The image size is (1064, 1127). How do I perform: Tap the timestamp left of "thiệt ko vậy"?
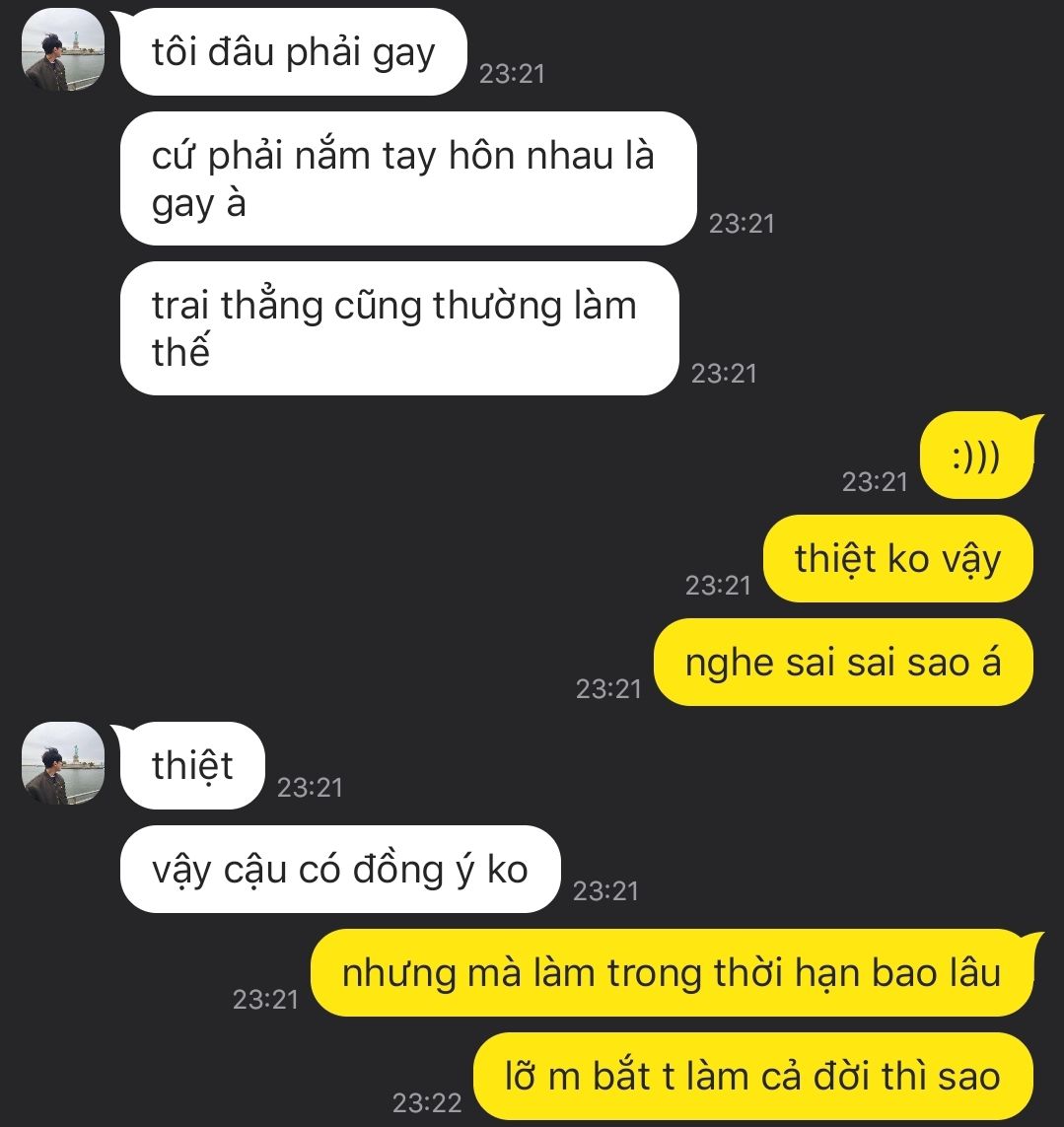[718, 586]
